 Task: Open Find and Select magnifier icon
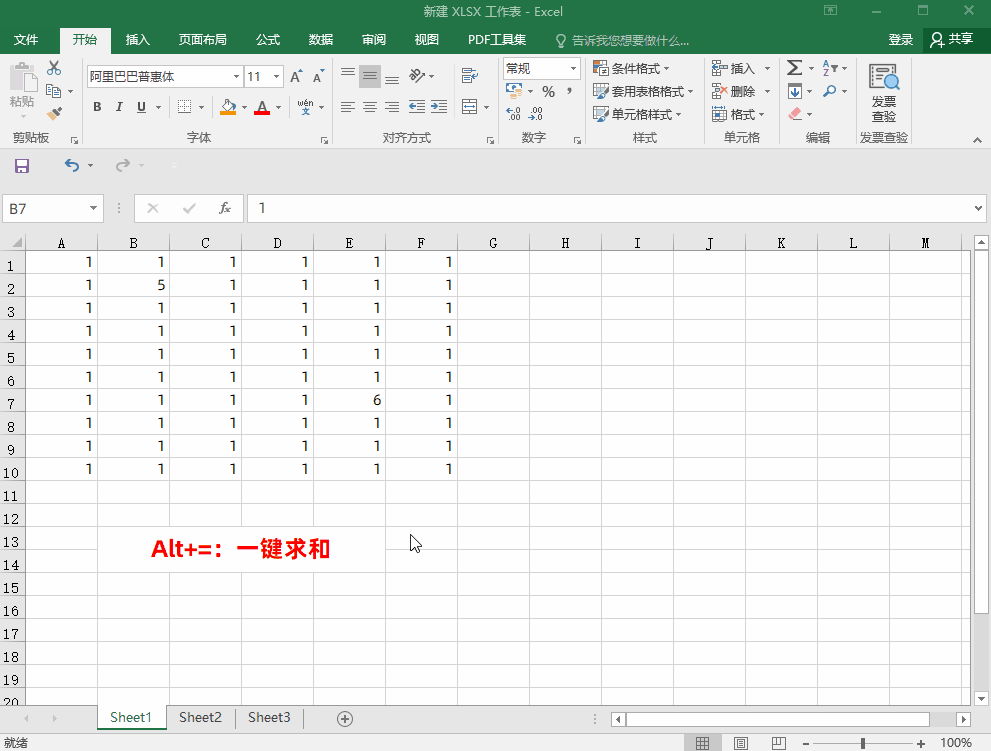829,91
